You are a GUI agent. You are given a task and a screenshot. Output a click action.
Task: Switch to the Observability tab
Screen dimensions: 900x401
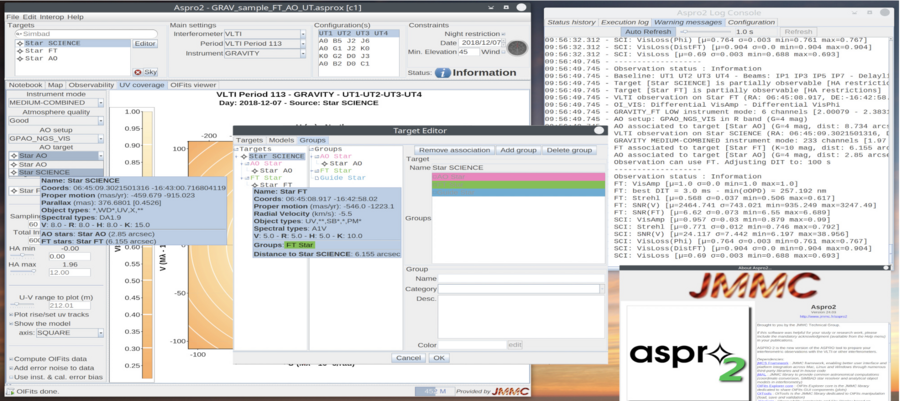[91, 85]
